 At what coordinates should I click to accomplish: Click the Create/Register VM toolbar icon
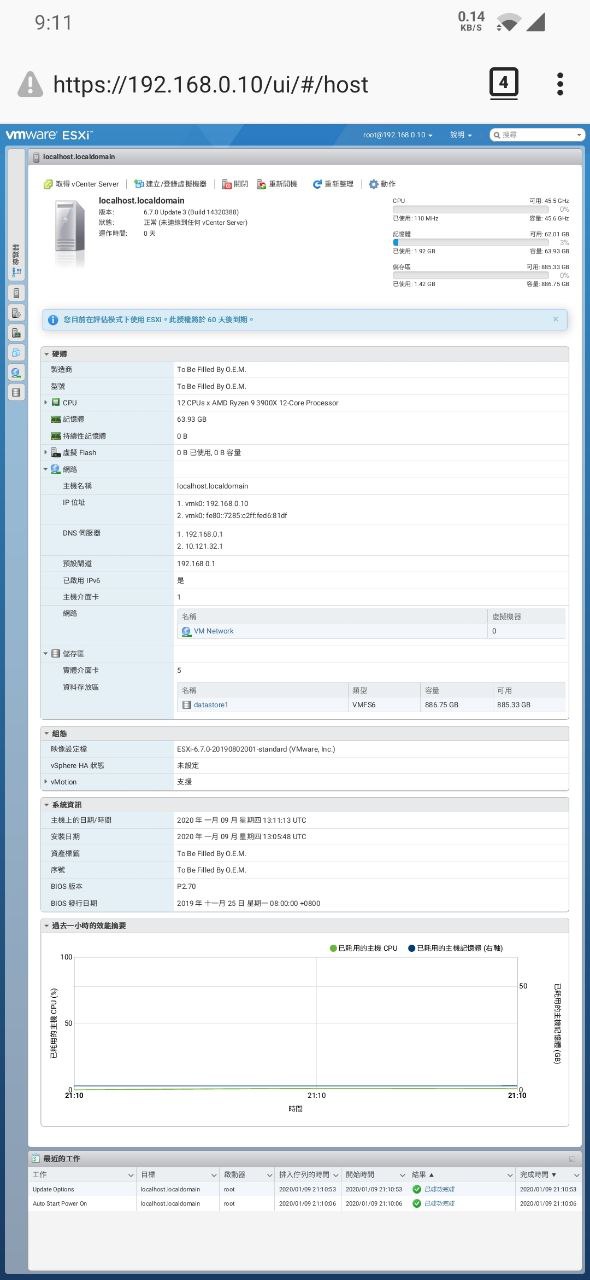point(139,184)
